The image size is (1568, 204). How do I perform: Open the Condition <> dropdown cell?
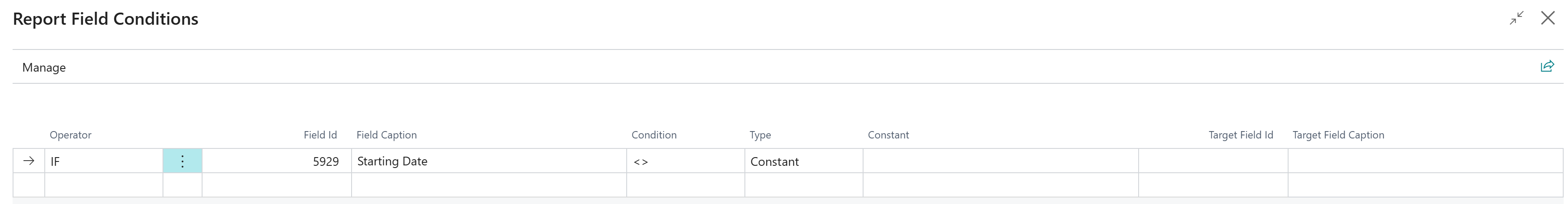coord(685,161)
